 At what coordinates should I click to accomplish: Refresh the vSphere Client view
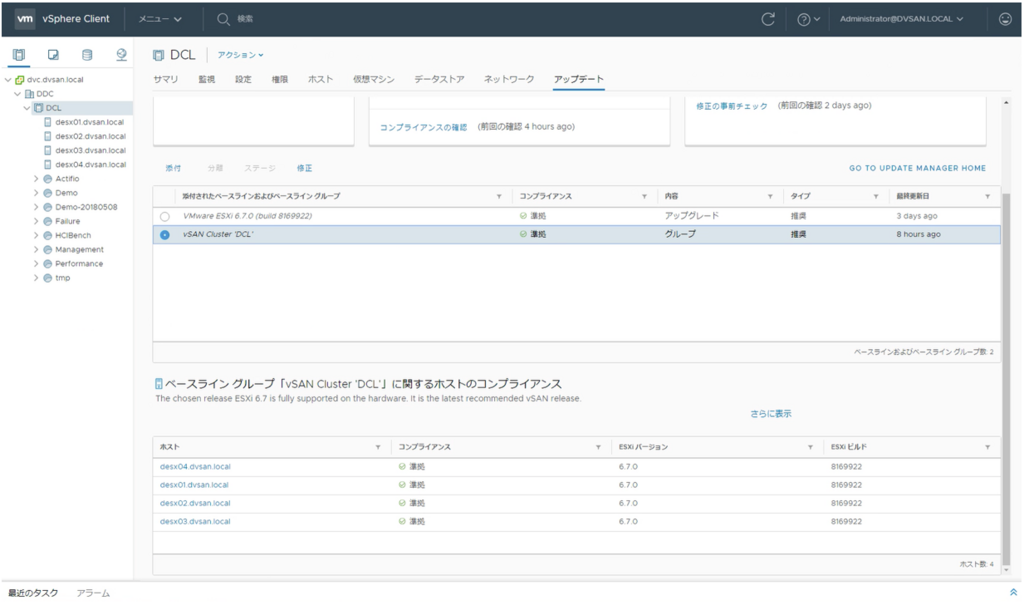[768, 19]
